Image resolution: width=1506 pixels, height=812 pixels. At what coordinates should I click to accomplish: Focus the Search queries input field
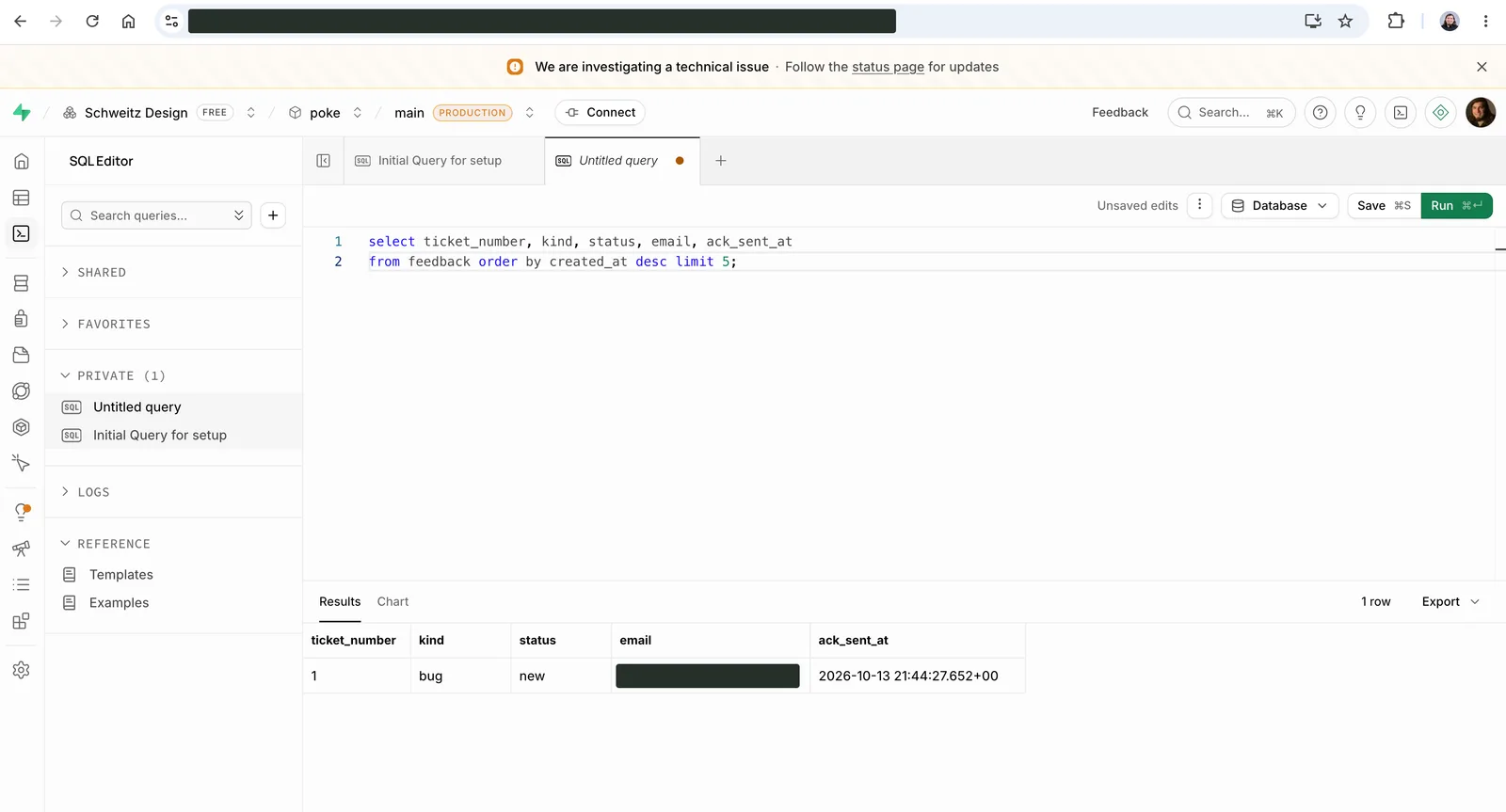[156, 215]
